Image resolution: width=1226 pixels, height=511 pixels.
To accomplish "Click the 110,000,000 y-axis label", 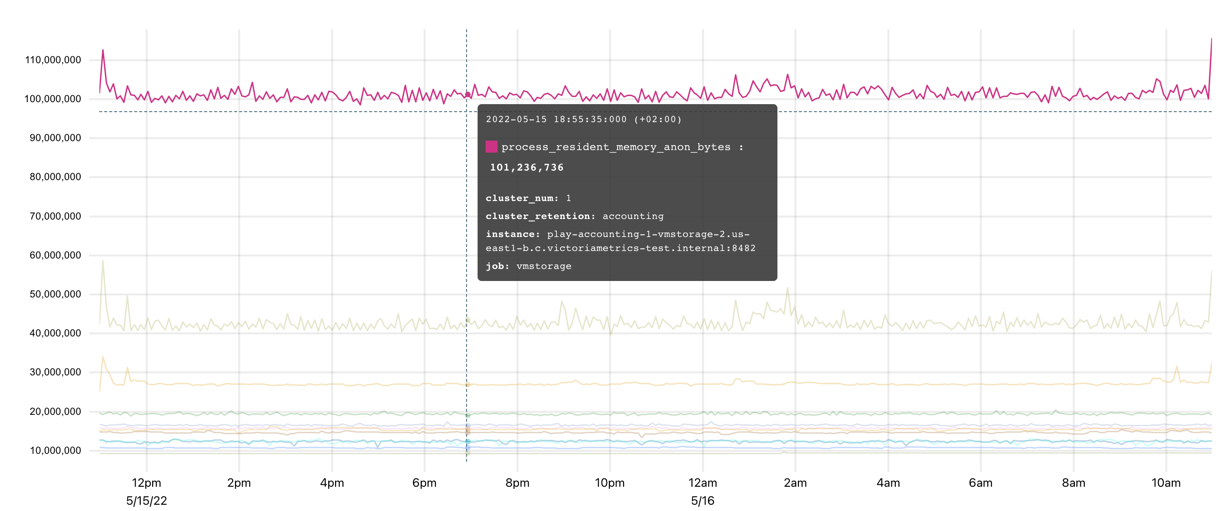I will pyautogui.click(x=53, y=60).
